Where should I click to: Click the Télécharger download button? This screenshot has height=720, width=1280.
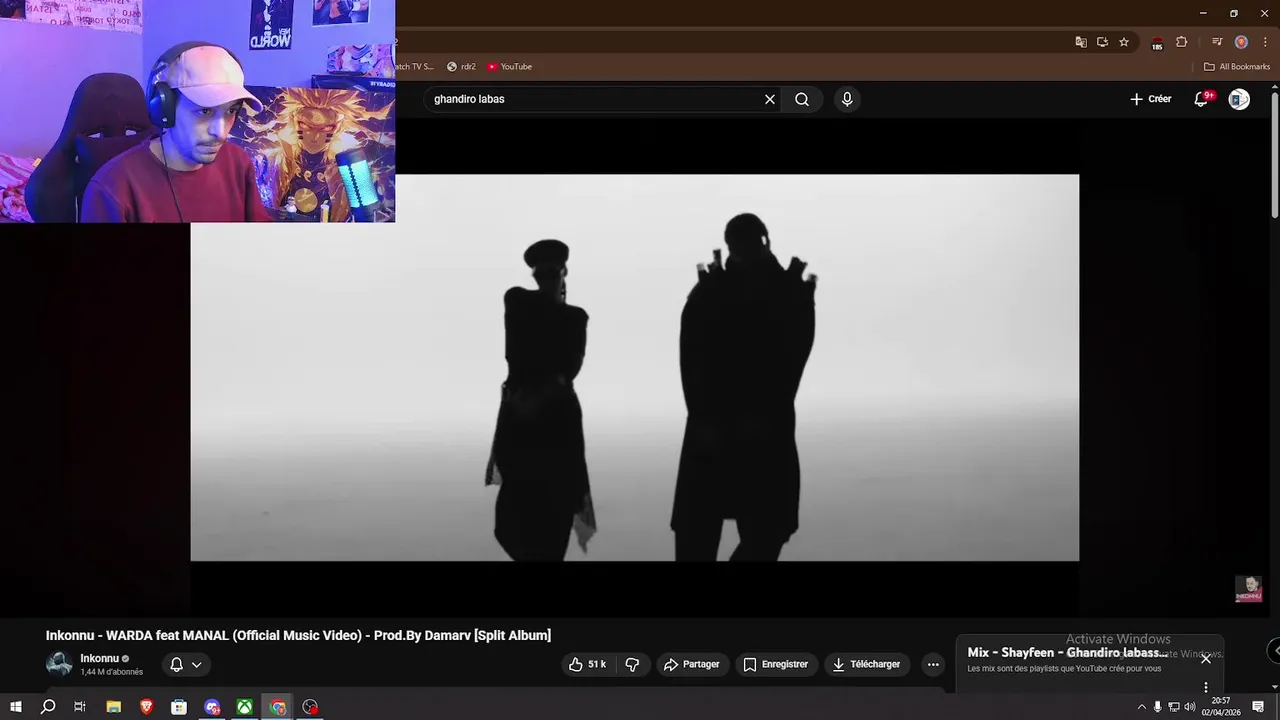pyautogui.click(x=866, y=664)
